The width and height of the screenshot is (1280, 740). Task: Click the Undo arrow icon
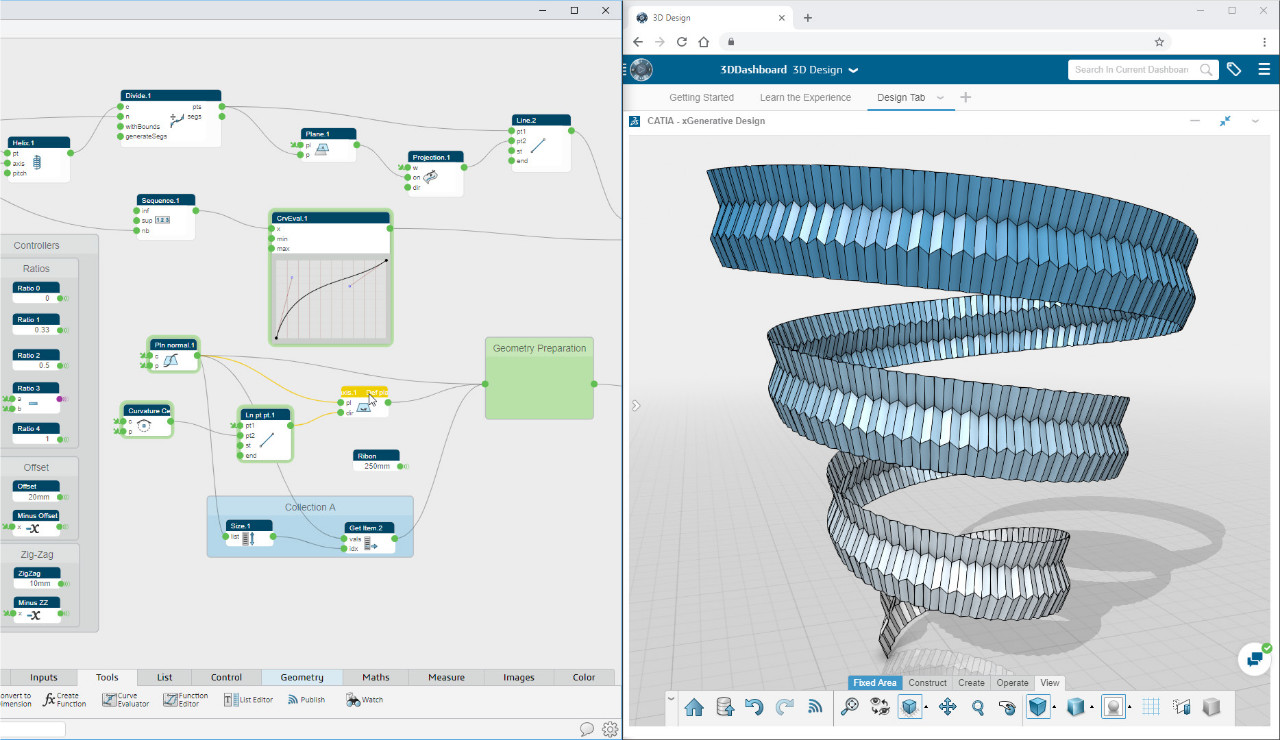(x=754, y=708)
